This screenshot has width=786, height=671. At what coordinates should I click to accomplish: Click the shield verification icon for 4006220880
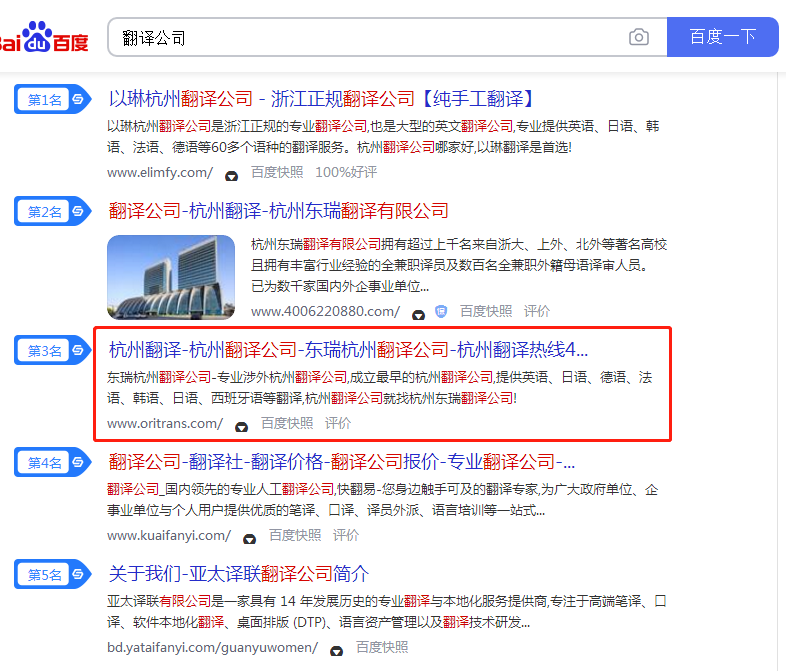(x=441, y=312)
